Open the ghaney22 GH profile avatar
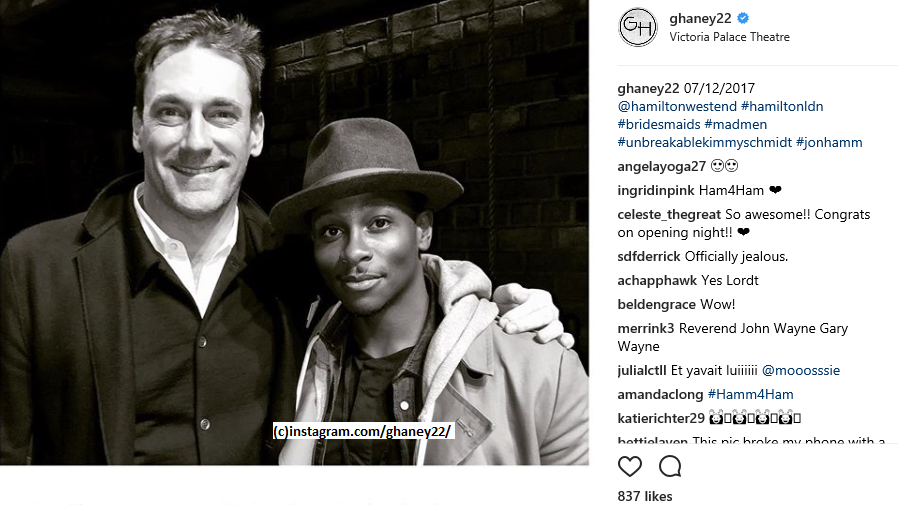The width and height of the screenshot is (898, 505). [637, 27]
